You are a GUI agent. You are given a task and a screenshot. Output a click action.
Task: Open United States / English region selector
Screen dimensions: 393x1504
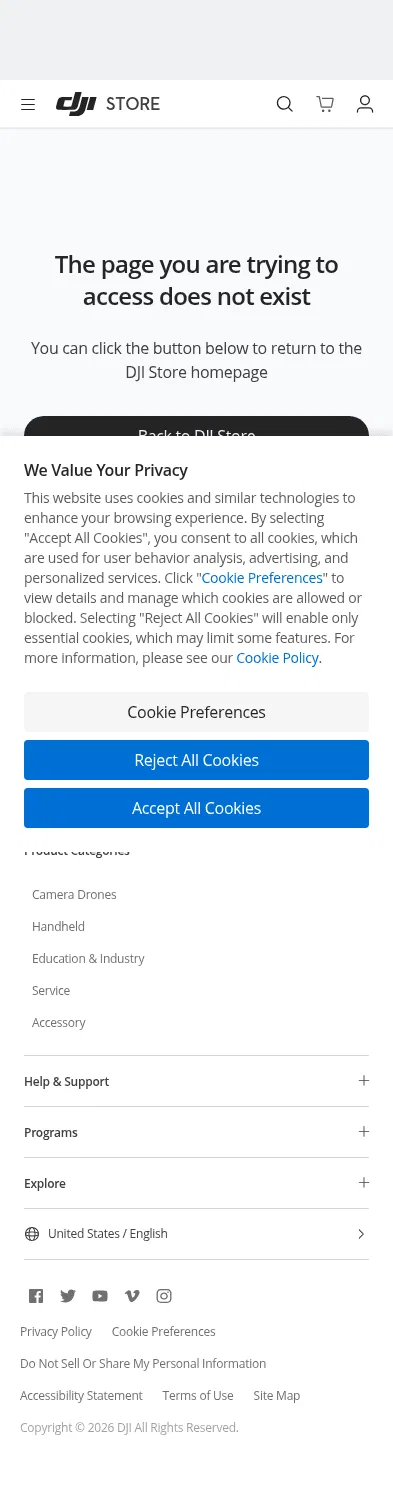point(196,1234)
